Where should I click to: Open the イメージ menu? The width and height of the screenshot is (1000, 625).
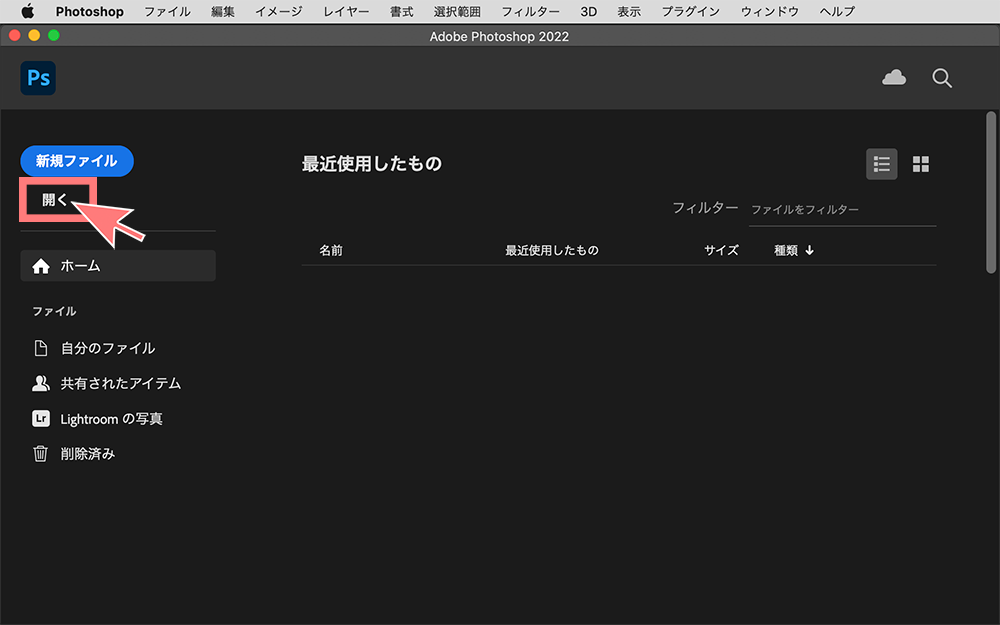(x=279, y=11)
